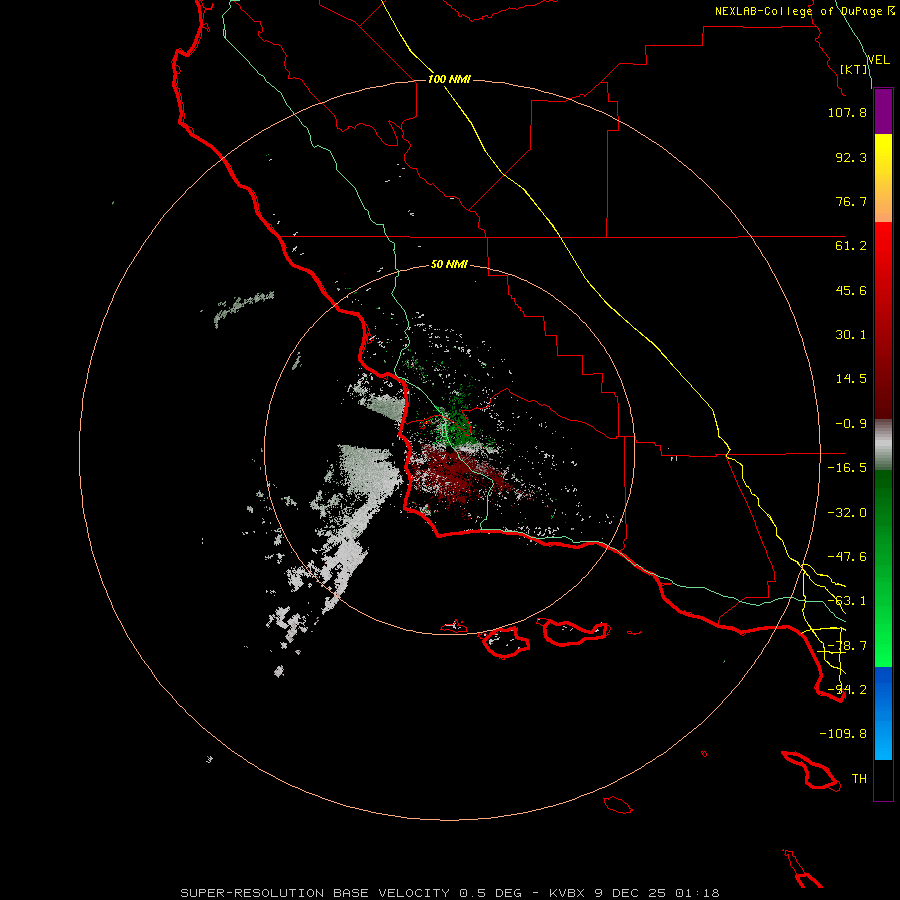Select the -63.1 velocity scale value
Viewport: 900px width, 900px height.
coord(847,601)
